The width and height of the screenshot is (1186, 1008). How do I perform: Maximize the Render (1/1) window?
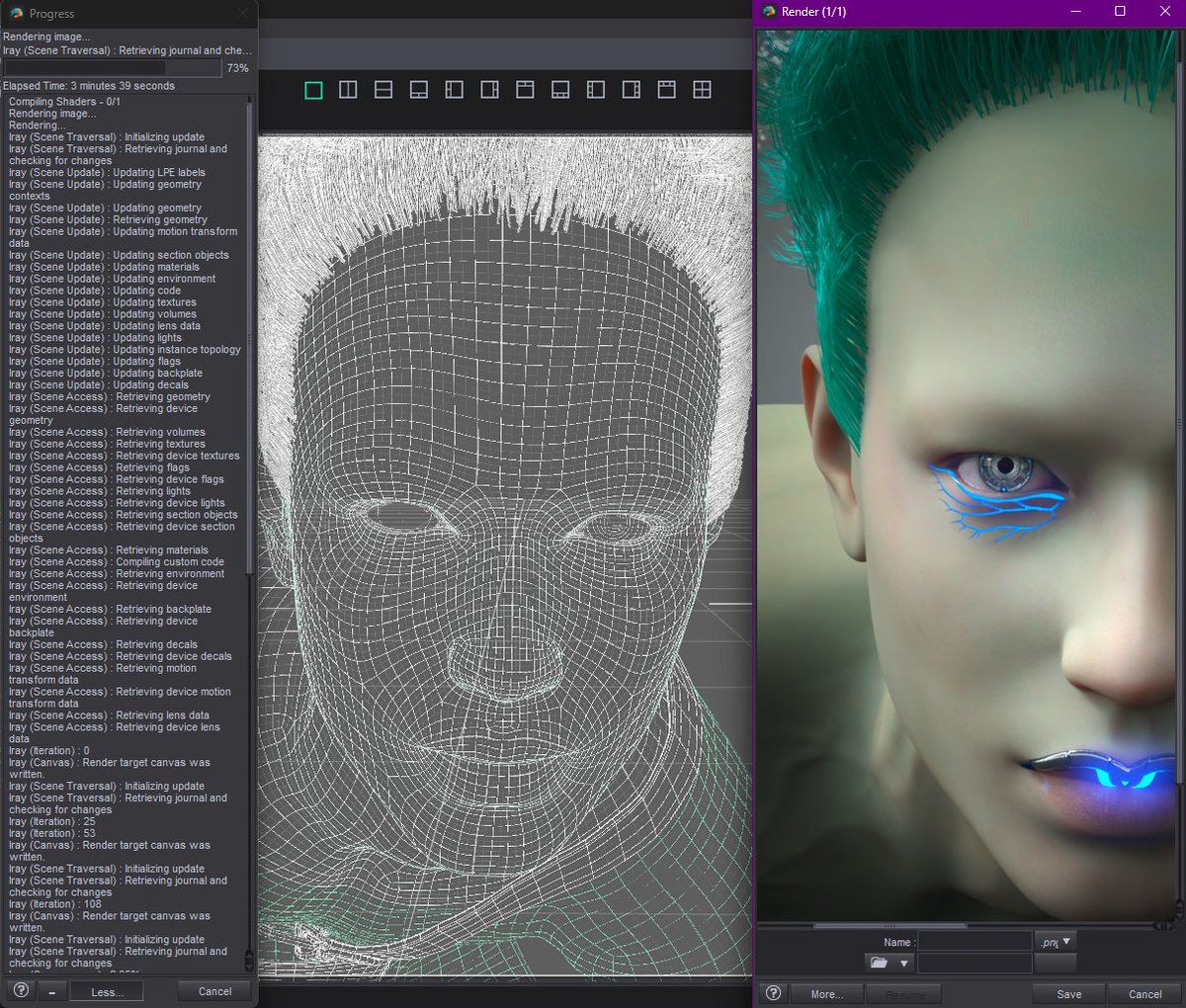tap(1120, 12)
